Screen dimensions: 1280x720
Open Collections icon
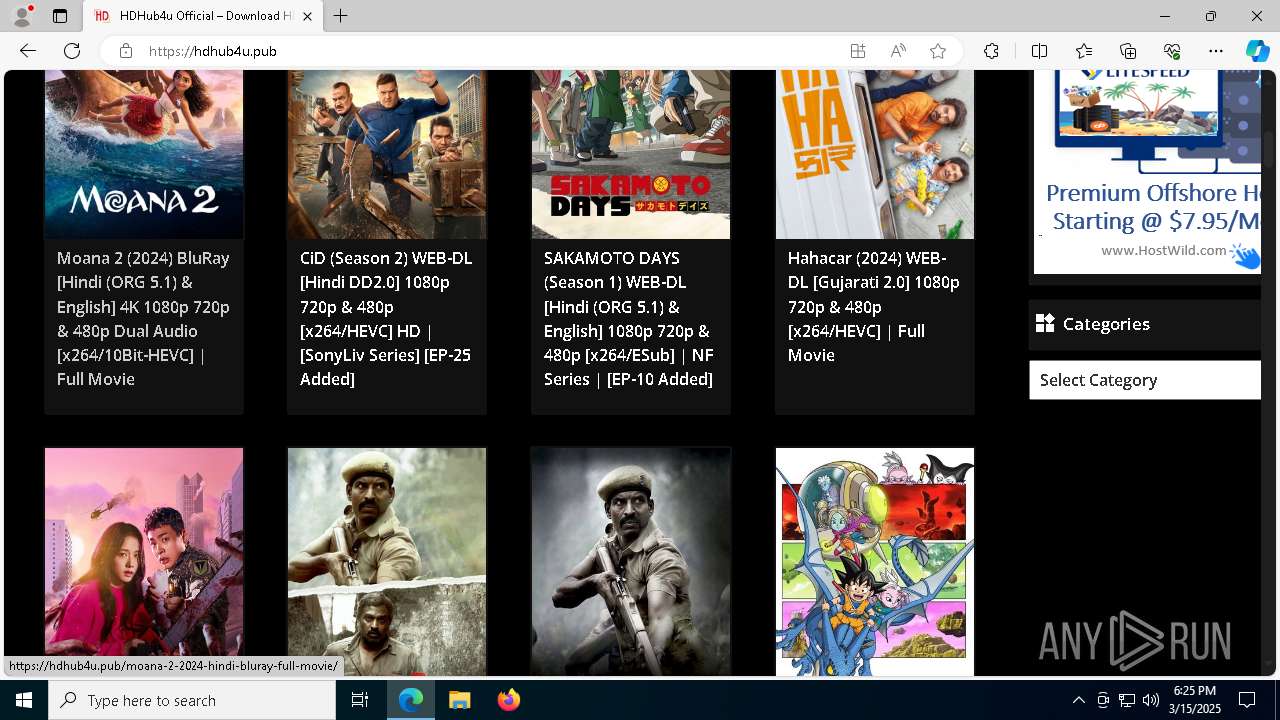click(x=1128, y=51)
